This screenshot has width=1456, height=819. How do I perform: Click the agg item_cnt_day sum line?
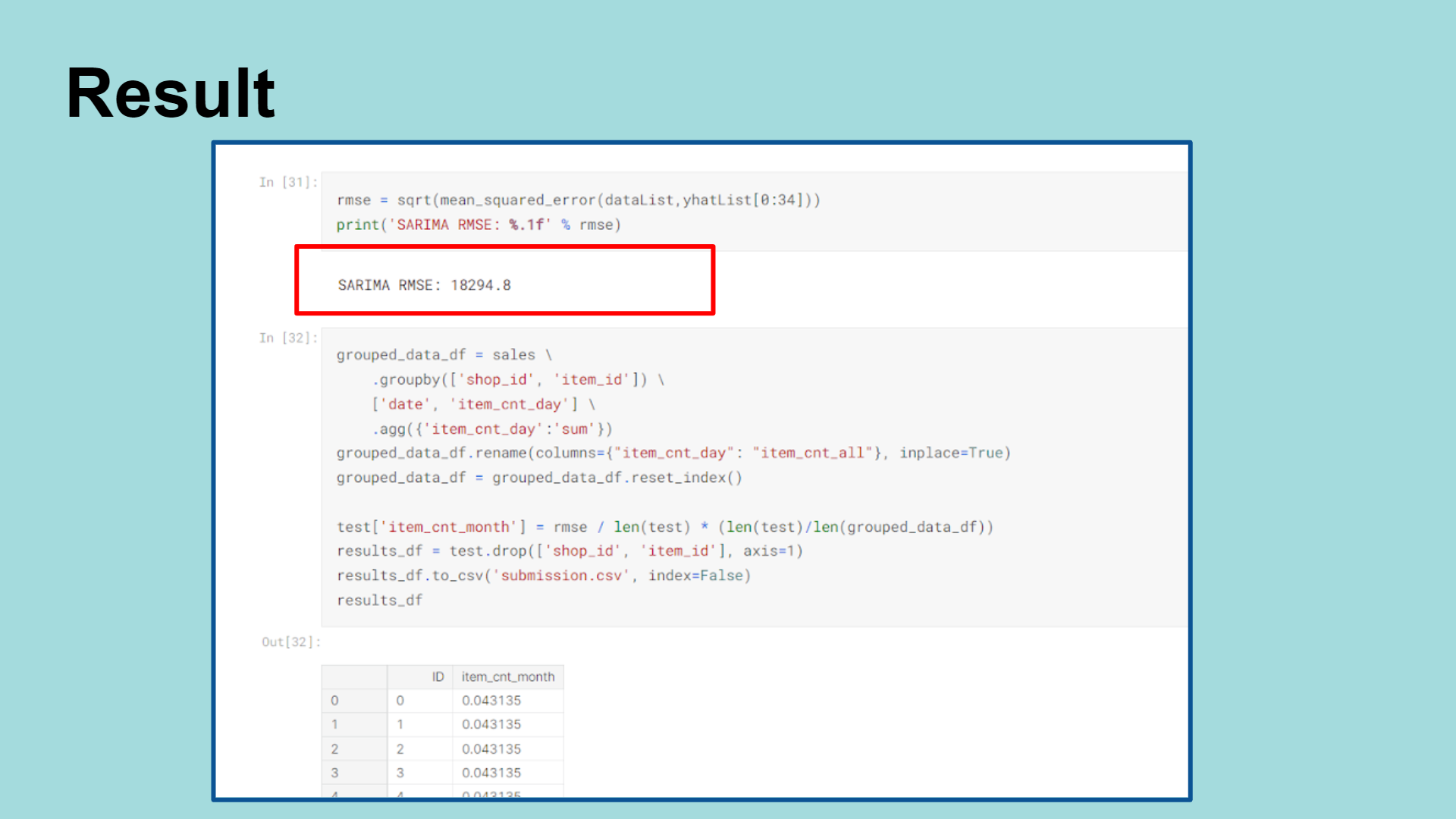[491, 429]
